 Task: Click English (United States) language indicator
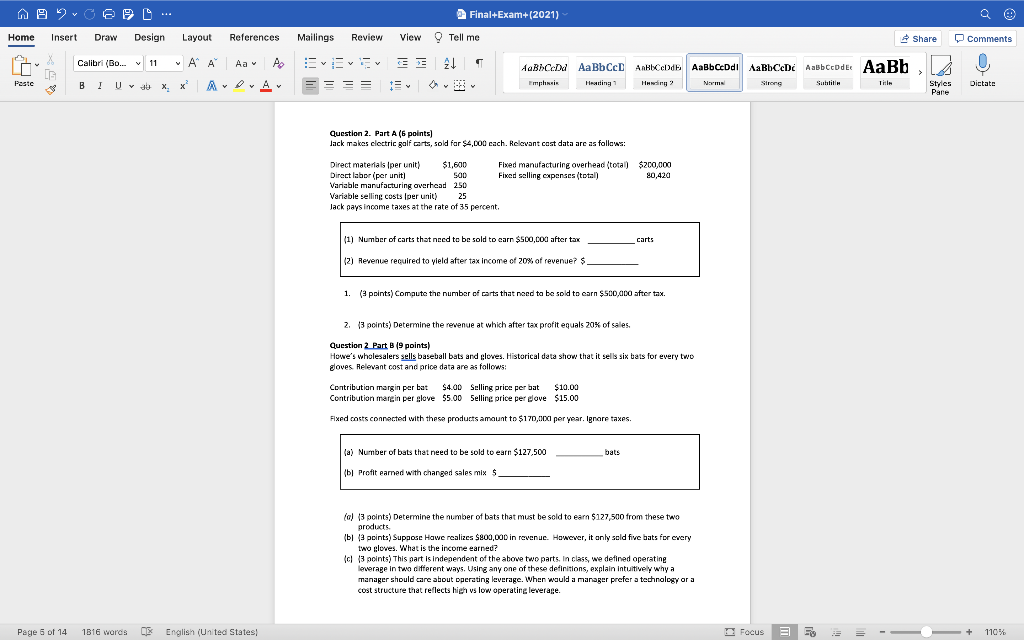tap(212, 632)
